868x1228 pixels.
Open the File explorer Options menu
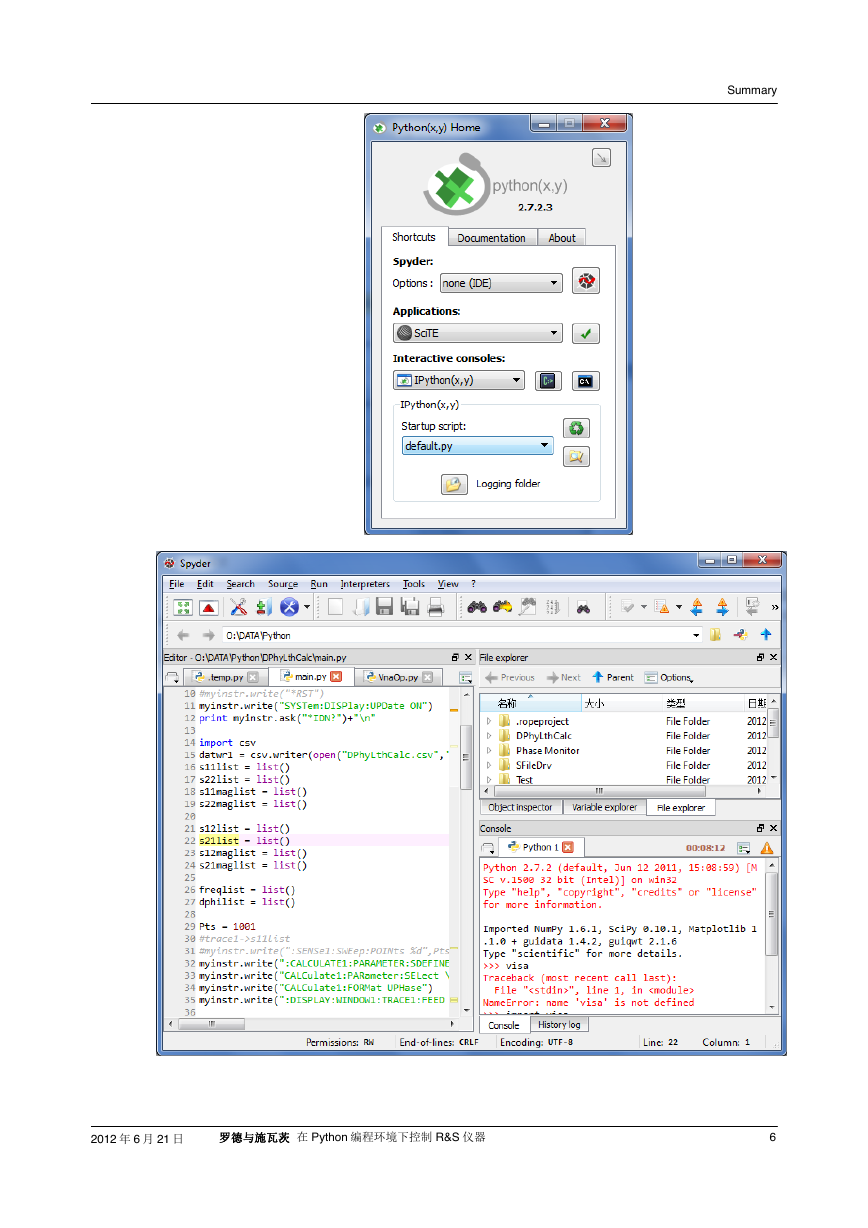click(x=669, y=677)
